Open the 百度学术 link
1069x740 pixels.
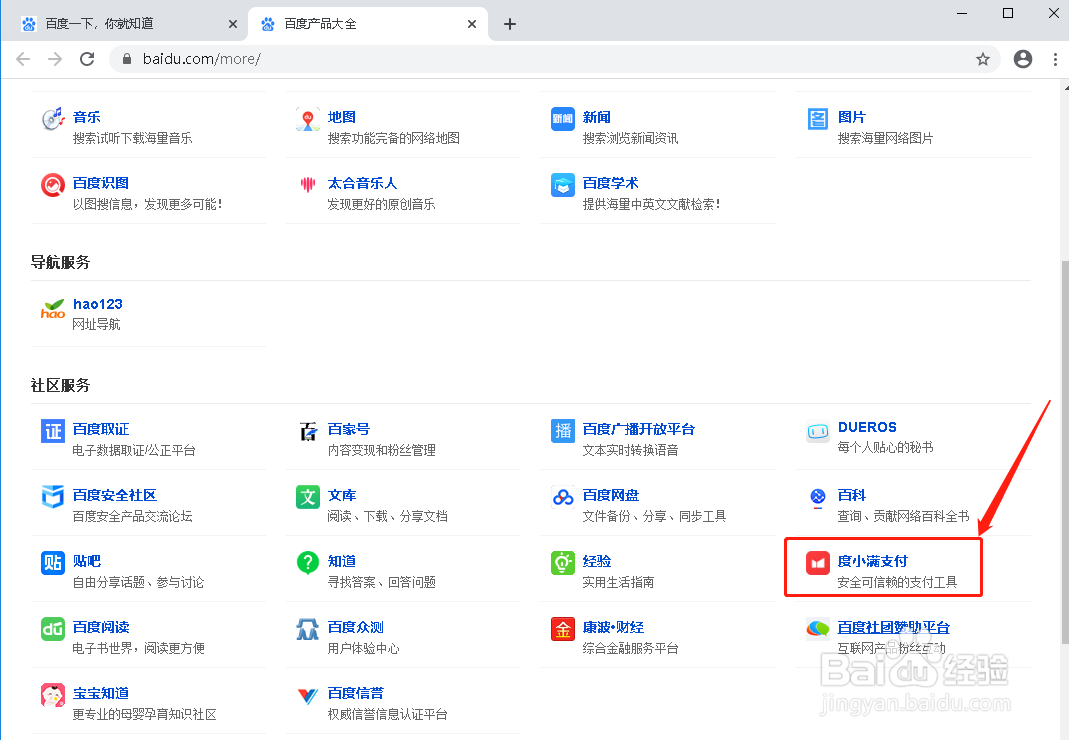(610, 183)
